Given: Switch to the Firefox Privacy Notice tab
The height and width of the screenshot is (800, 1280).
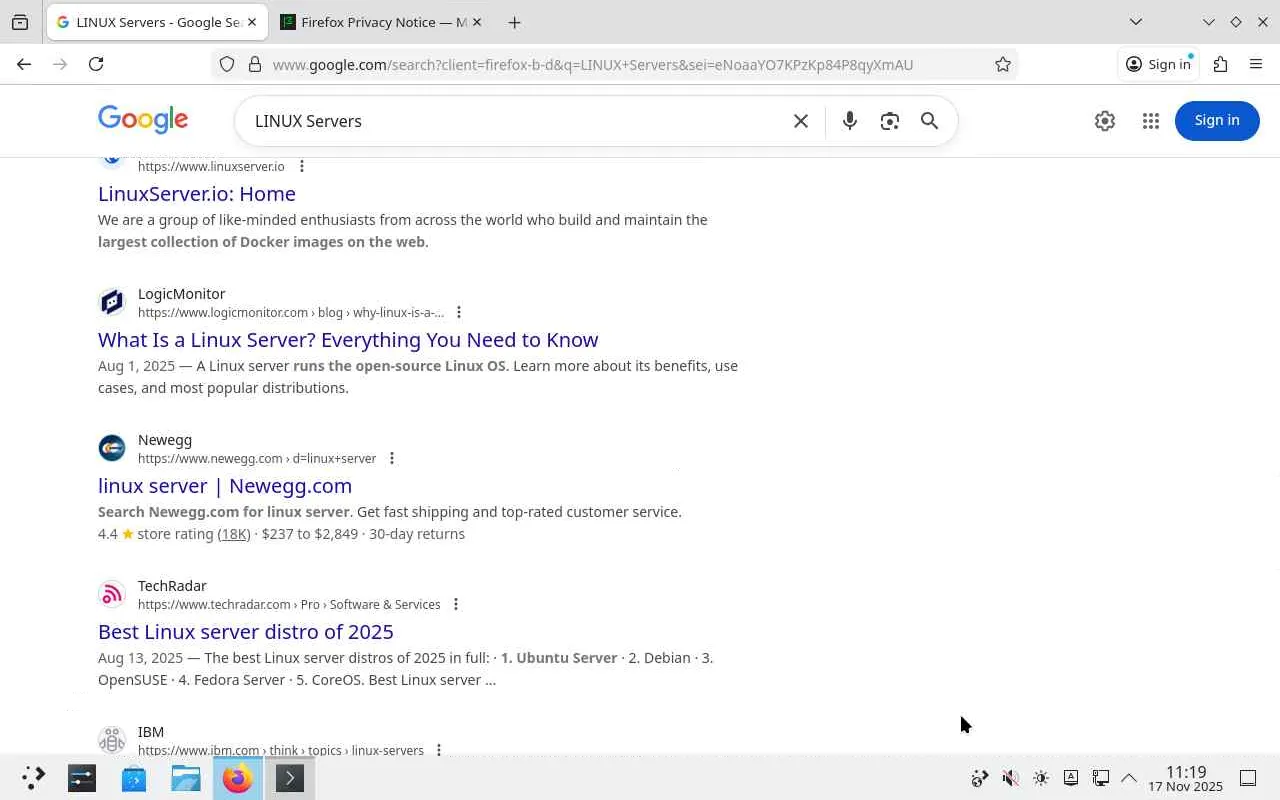Looking at the screenshot, I should point(381,22).
